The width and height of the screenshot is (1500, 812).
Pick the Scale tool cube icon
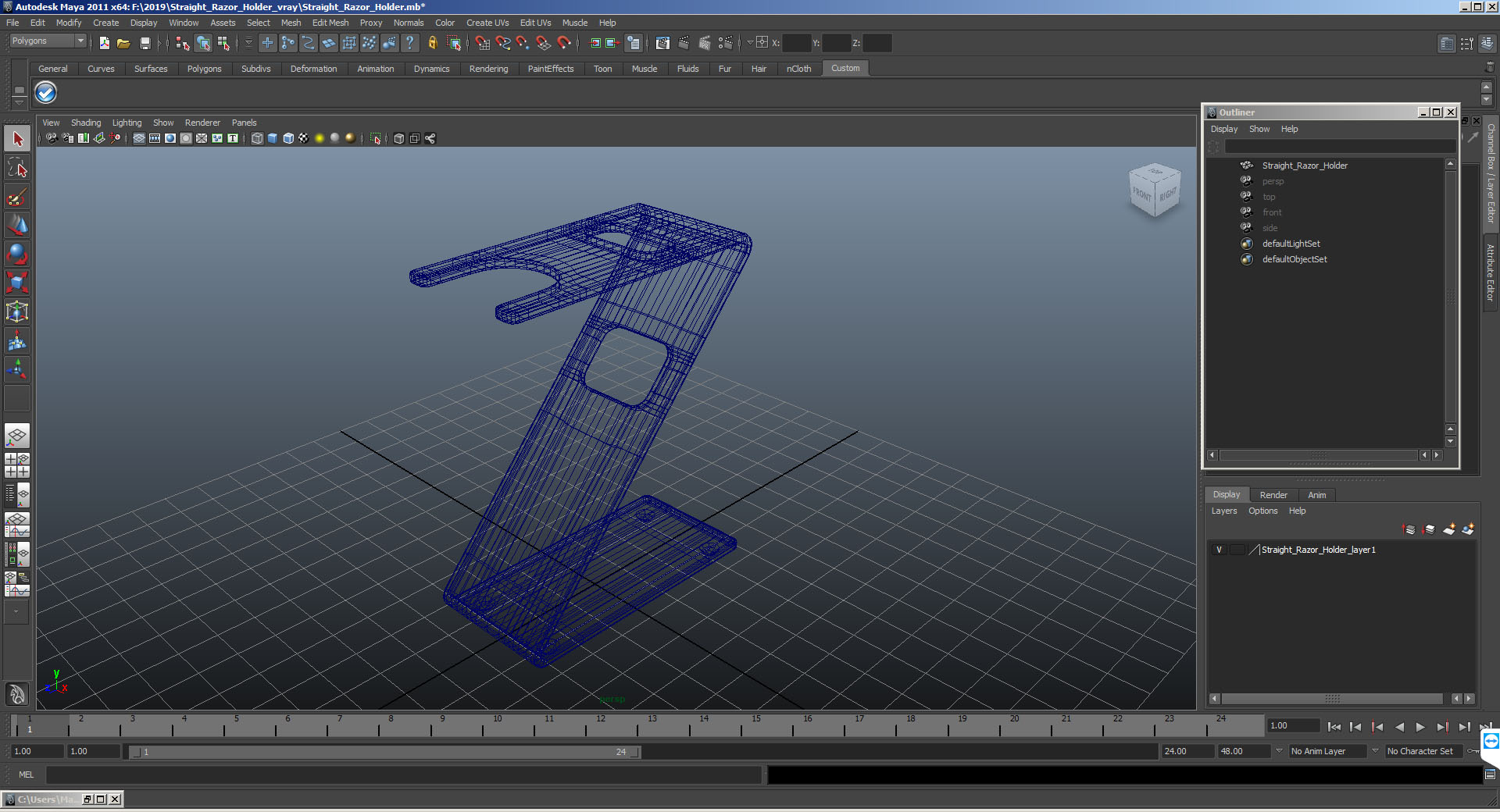point(17,283)
